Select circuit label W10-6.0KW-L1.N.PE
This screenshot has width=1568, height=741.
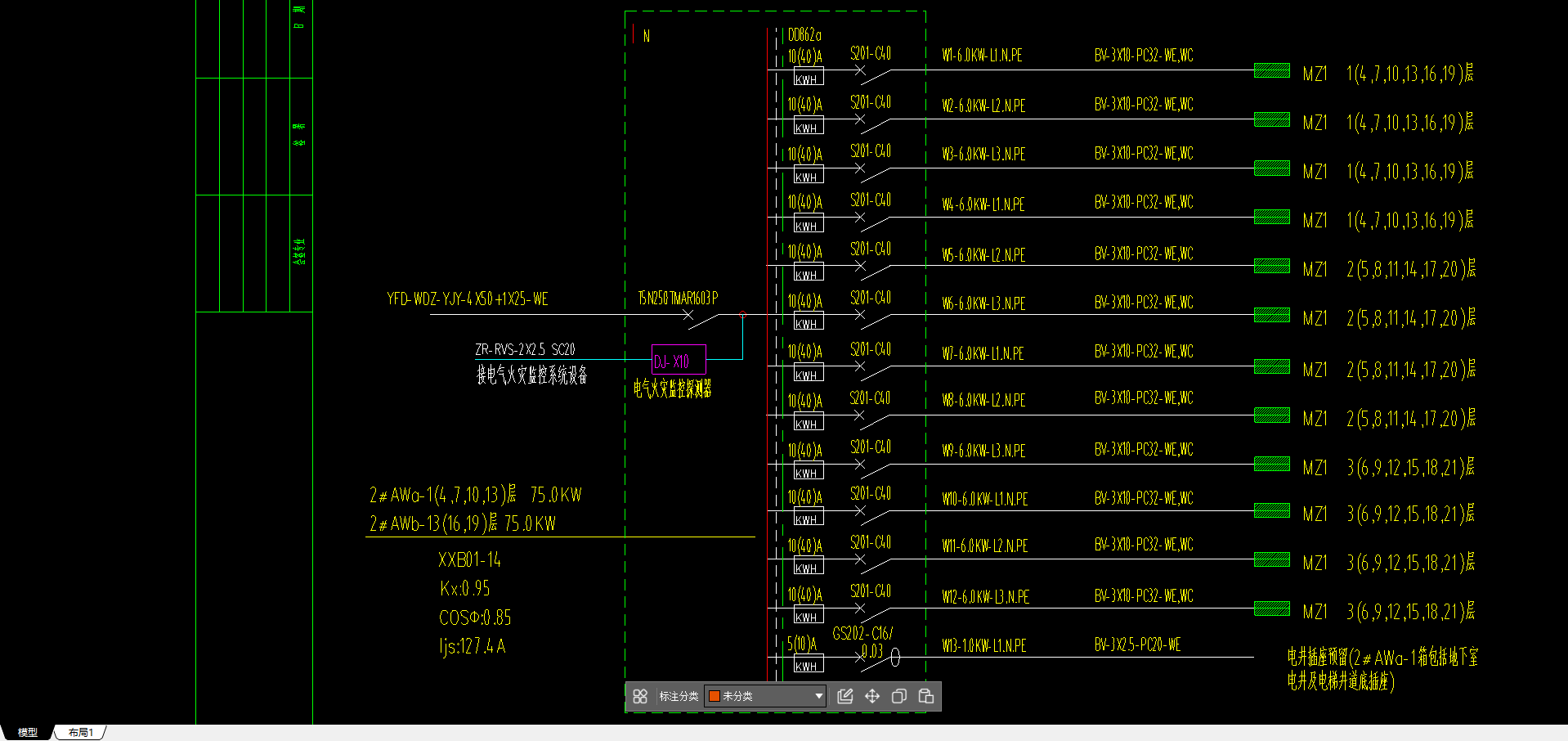(x=985, y=499)
